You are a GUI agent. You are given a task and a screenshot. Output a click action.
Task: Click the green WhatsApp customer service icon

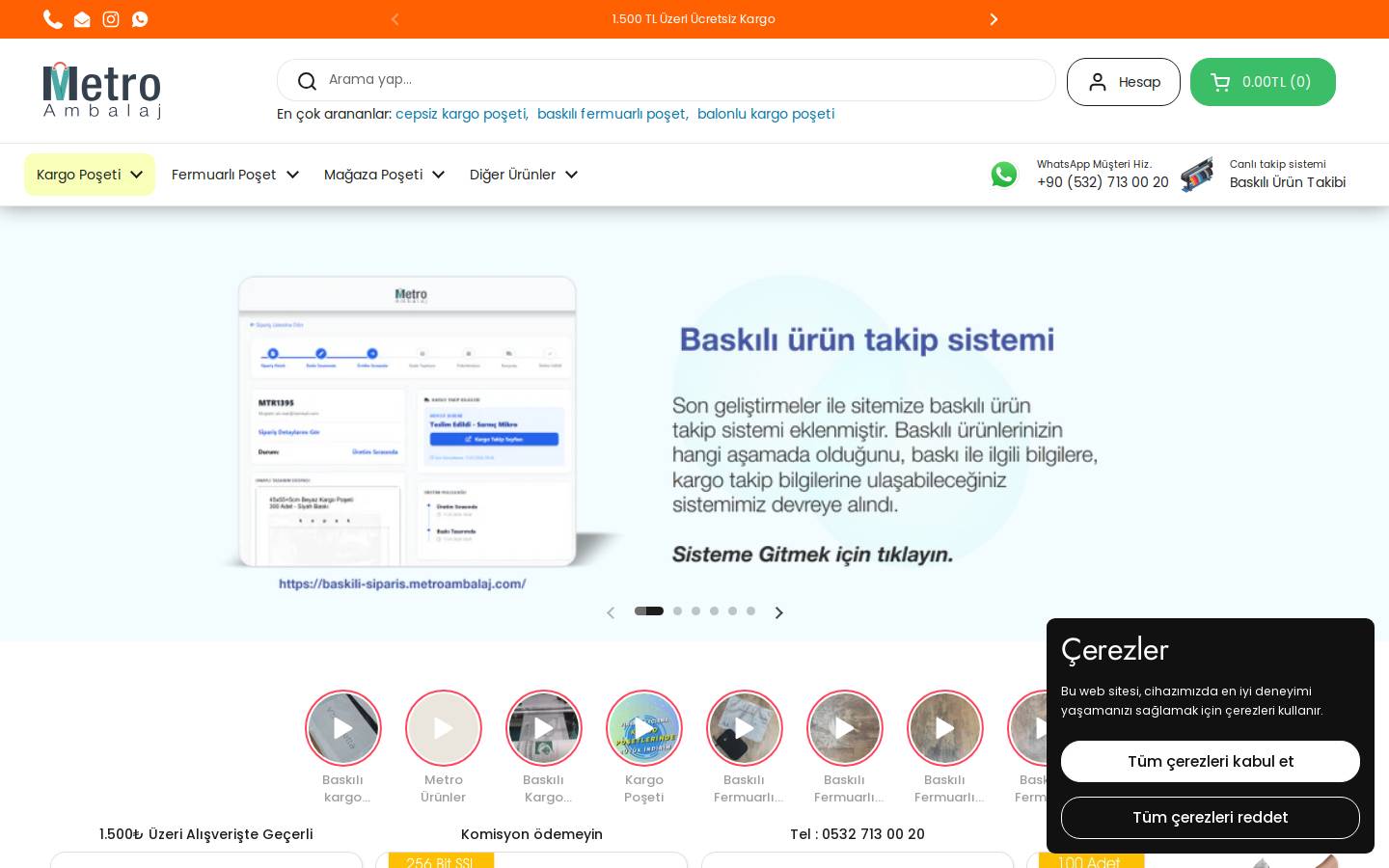(1004, 175)
